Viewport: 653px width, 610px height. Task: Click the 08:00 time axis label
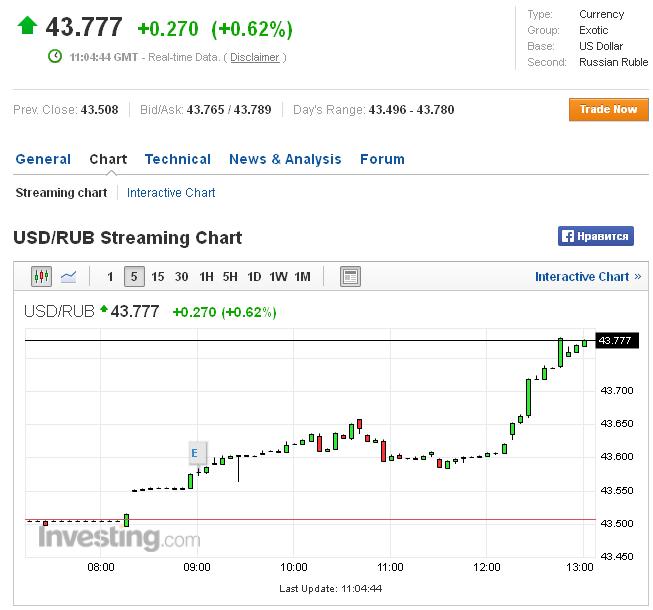101,567
